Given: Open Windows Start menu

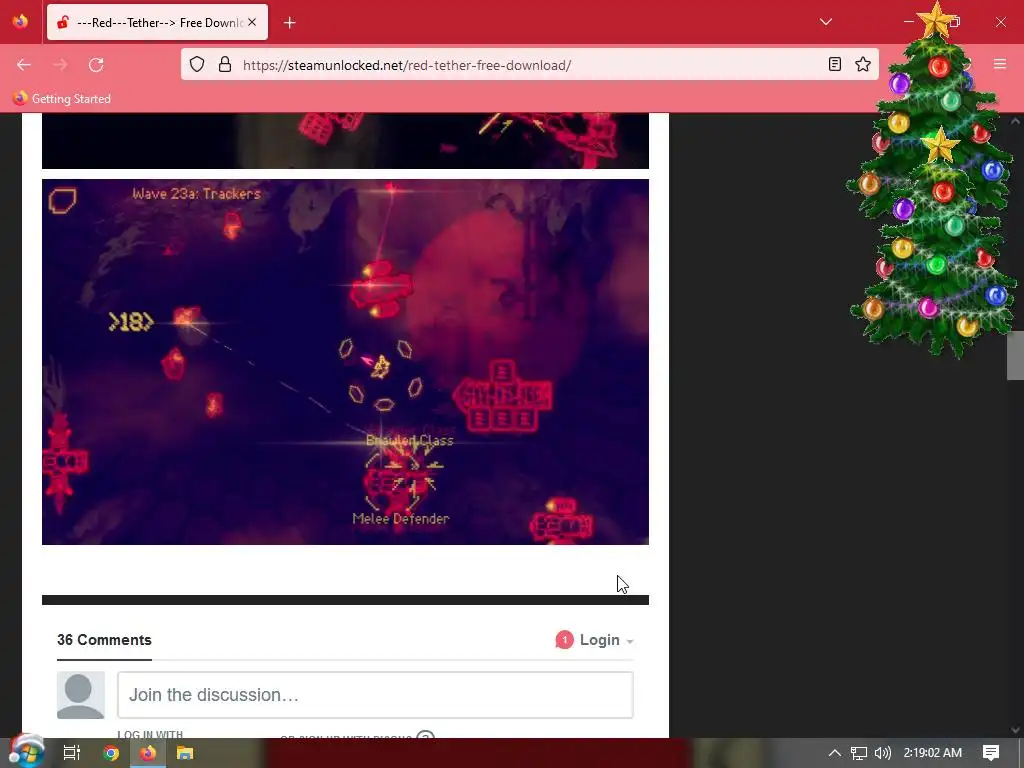Looking at the screenshot, I should tap(26, 753).
